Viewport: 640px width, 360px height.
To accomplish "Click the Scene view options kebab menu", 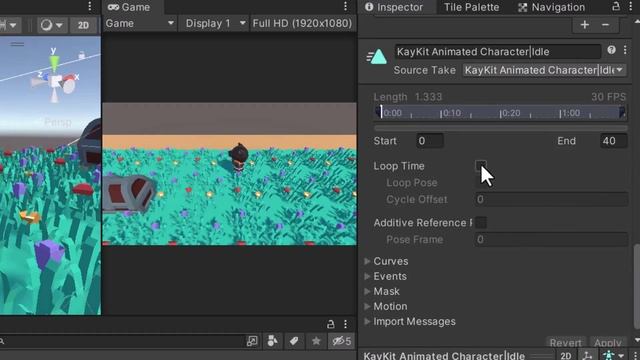I will pos(90,6).
